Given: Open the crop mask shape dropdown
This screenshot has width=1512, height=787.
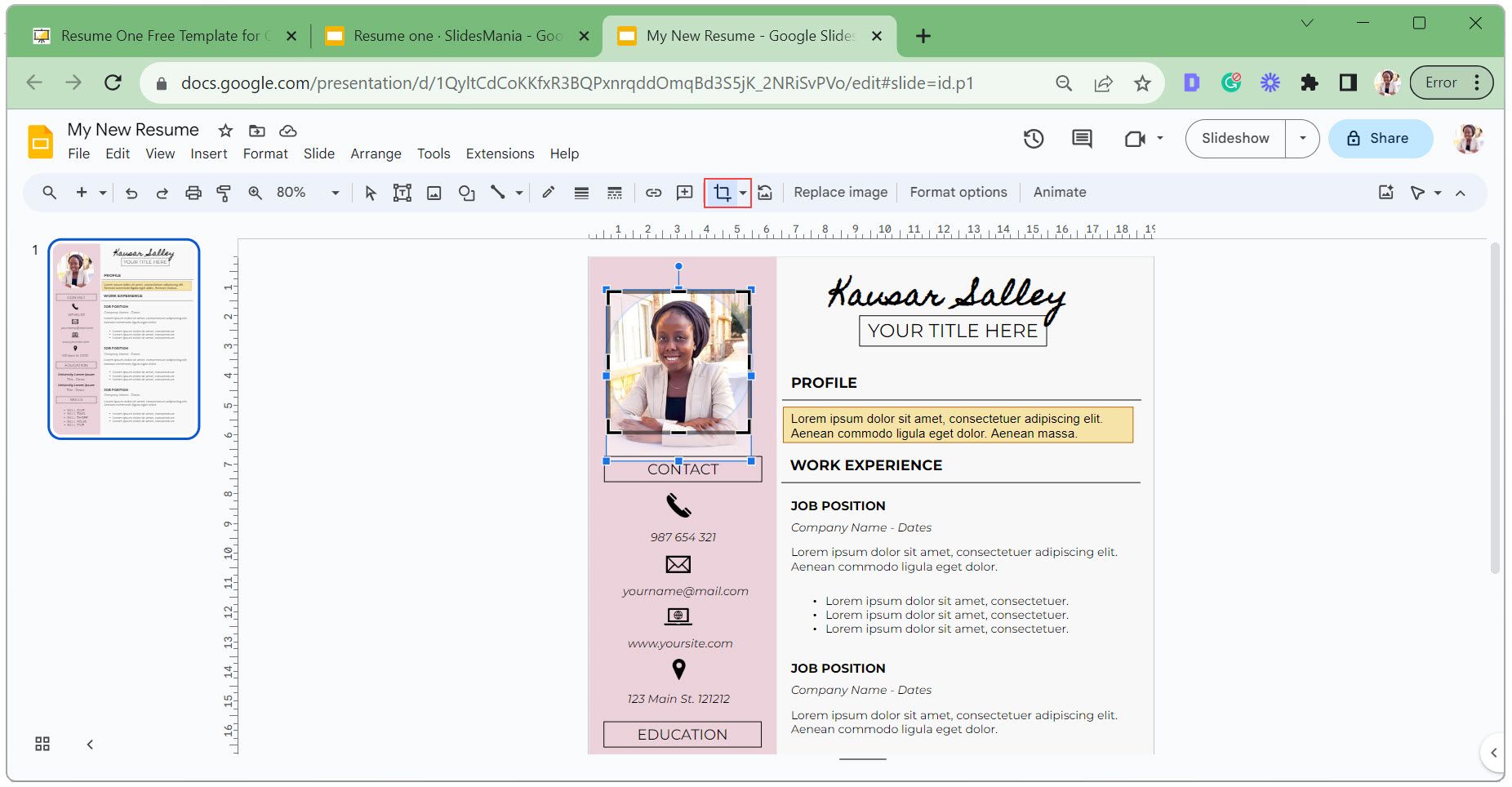Looking at the screenshot, I should point(743,193).
